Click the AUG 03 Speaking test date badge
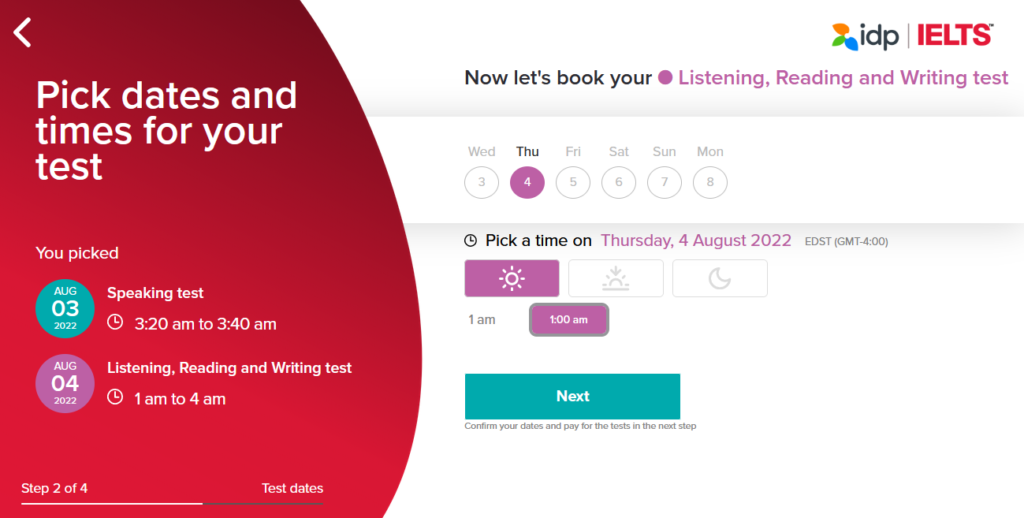The height and width of the screenshot is (518, 1024). click(65, 308)
